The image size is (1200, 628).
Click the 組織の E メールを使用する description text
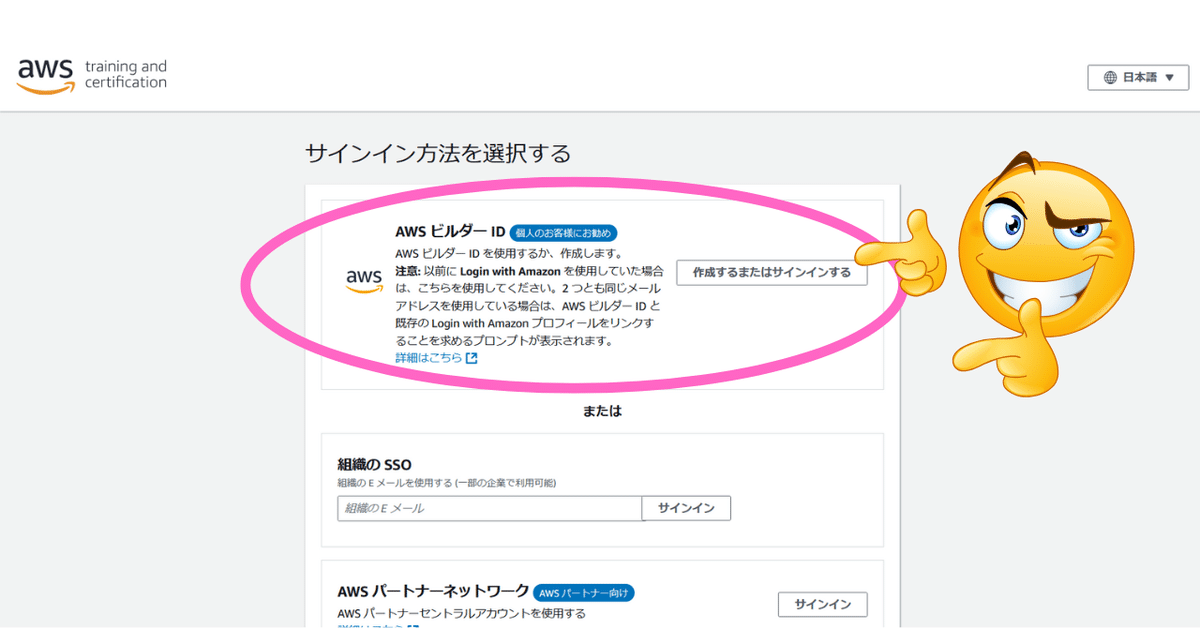click(x=447, y=482)
